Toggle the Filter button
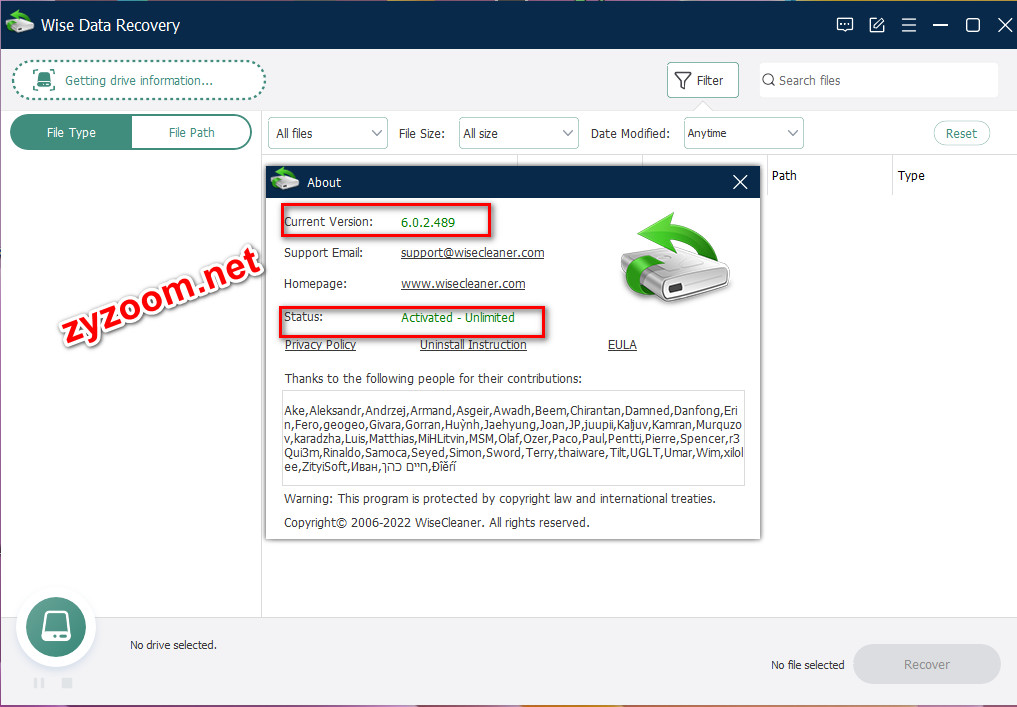Viewport: 1017px width, 707px height. tap(702, 80)
